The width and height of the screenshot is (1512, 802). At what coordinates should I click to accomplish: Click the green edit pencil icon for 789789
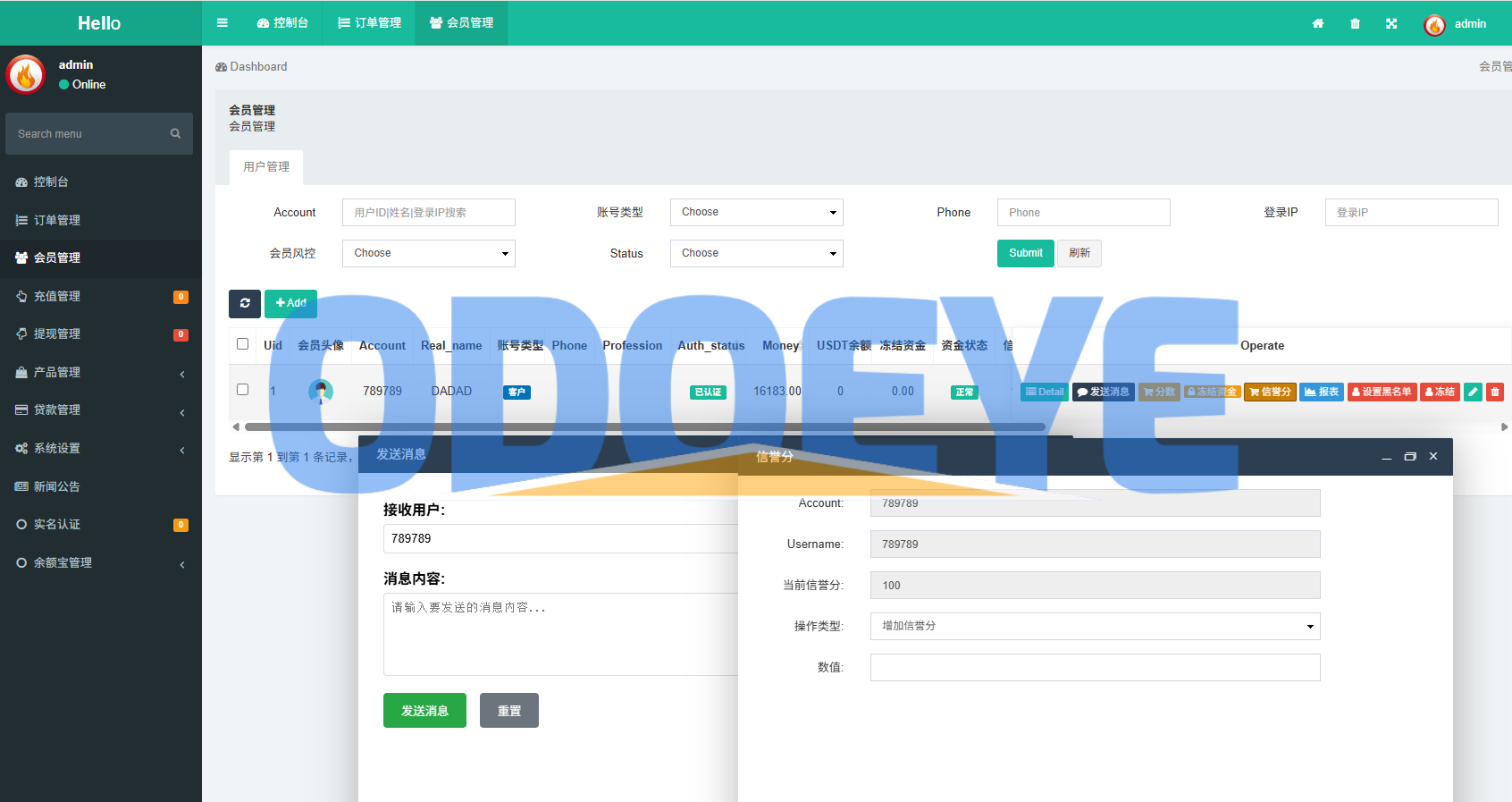click(1474, 392)
